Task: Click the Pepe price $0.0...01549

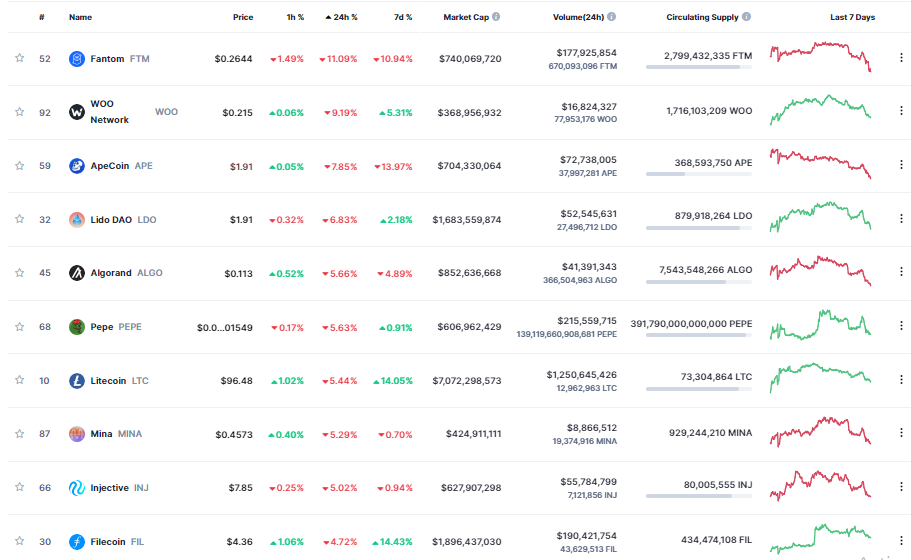Action: [x=225, y=328]
